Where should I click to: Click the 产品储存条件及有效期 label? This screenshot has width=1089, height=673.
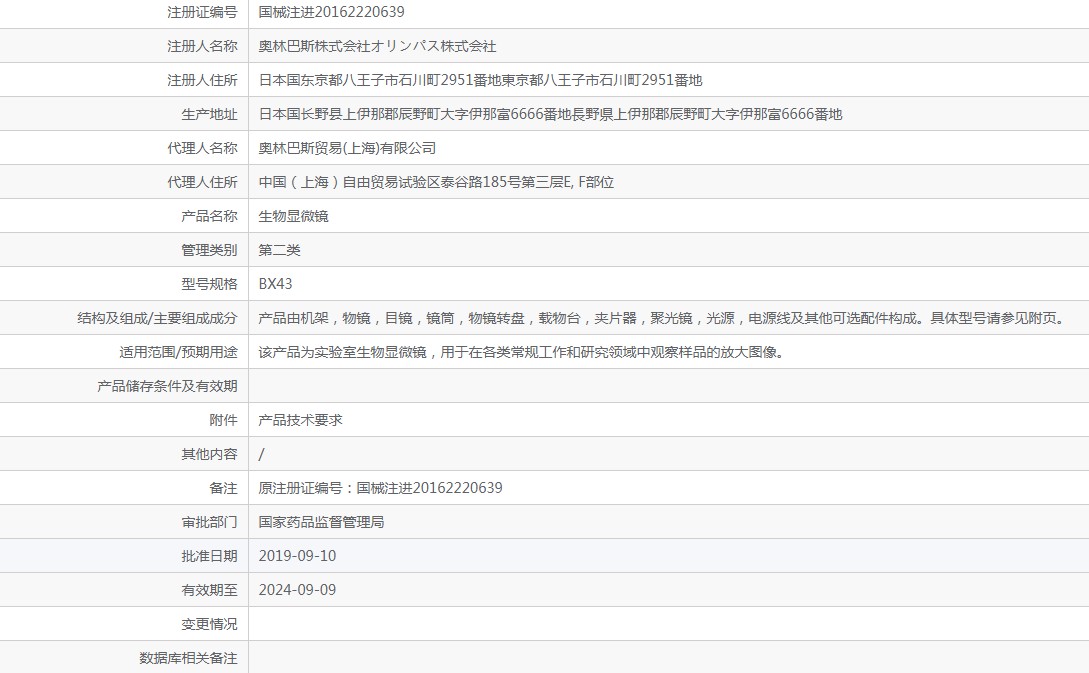pyautogui.click(x=167, y=386)
